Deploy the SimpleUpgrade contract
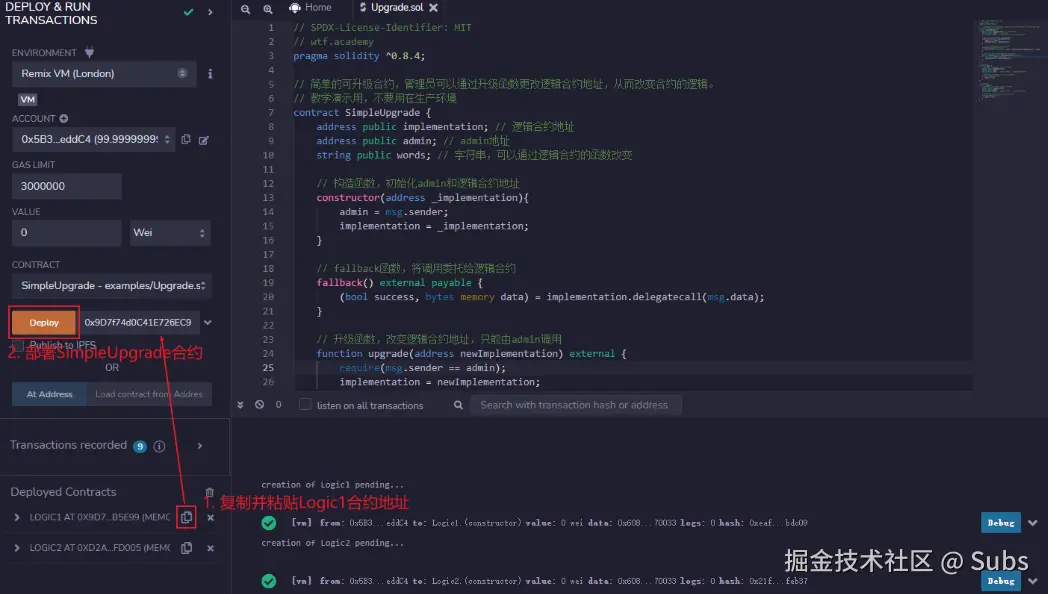 click(44, 322)
